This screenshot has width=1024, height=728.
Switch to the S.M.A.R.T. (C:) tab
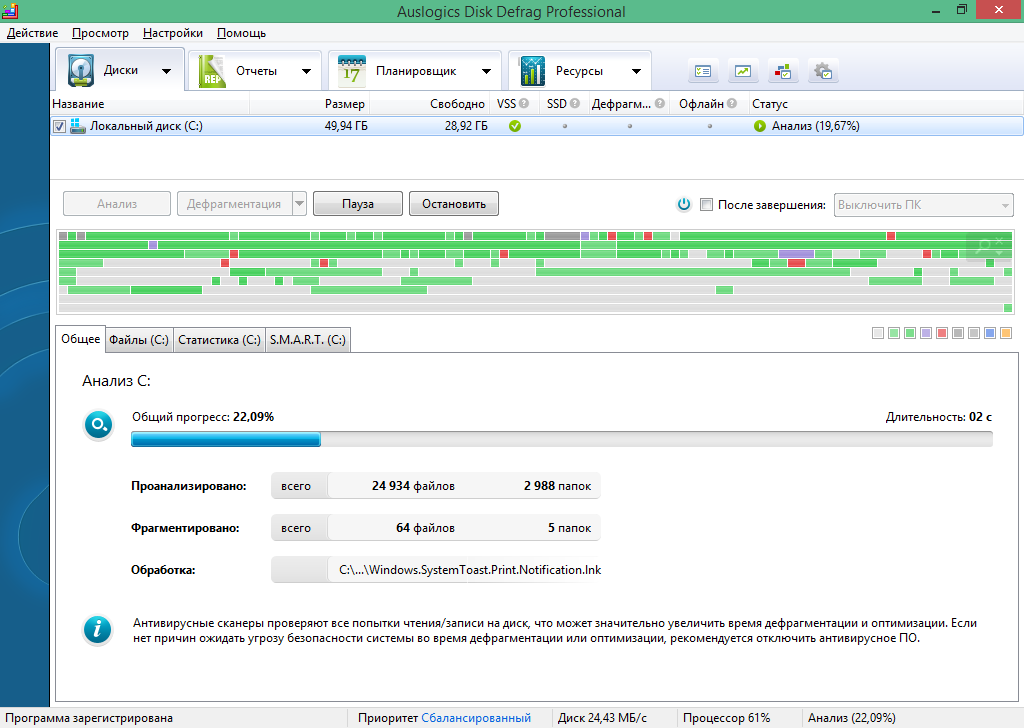(306, 339)
